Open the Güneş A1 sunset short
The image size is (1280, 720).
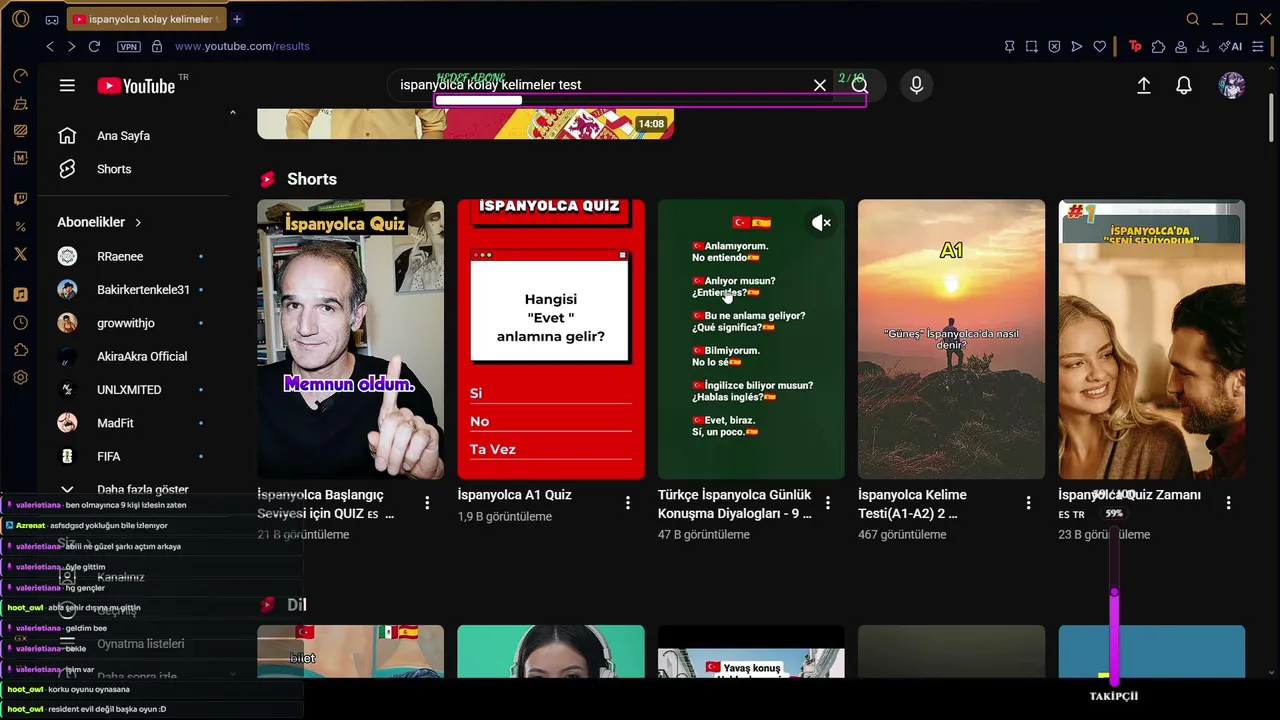951,339
